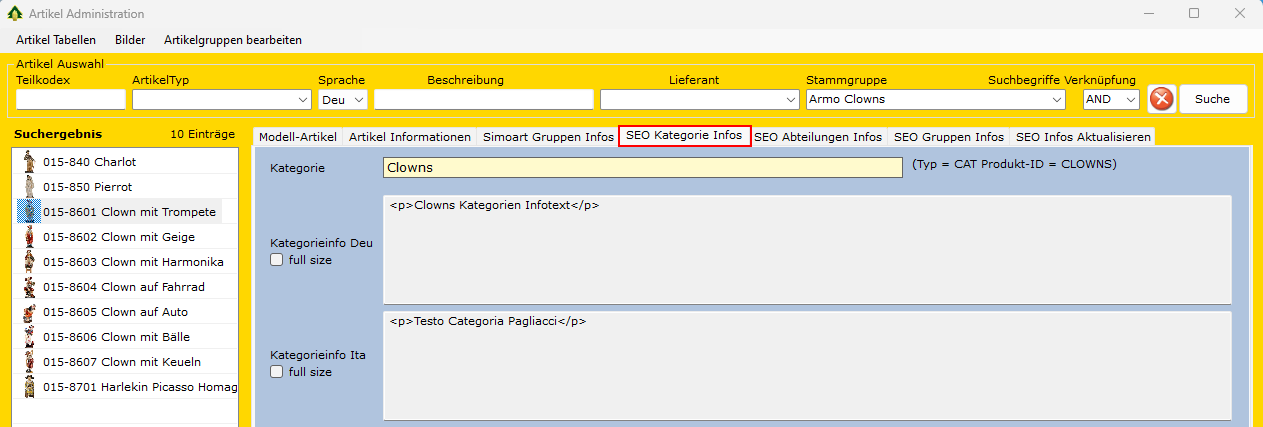This screenshot has width=1263, height=427.
Task: Open the Artikelgruppen bearbeiten menu
Action: 233,40
